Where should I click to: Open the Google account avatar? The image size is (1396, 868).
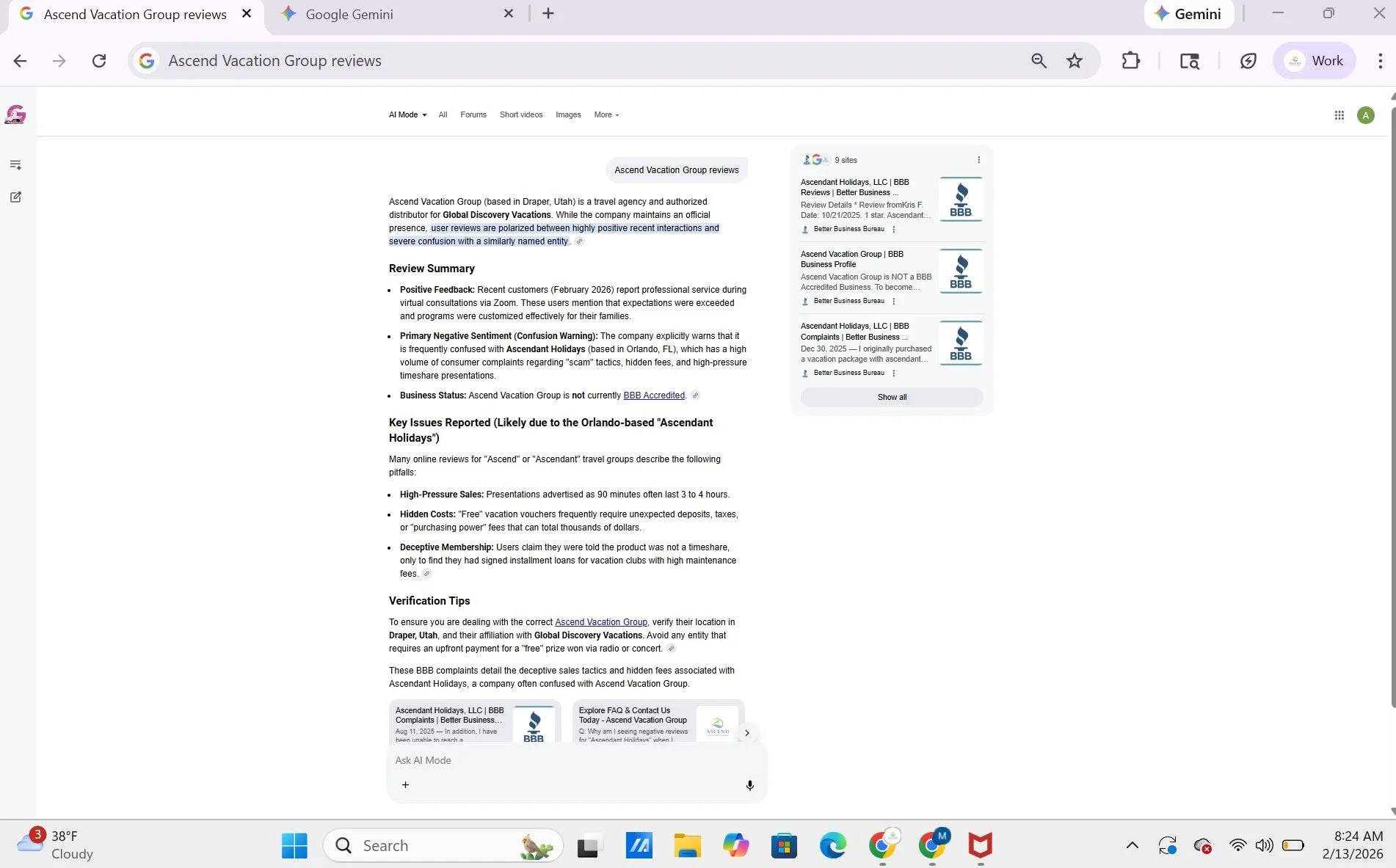[x=1365, y=115]
